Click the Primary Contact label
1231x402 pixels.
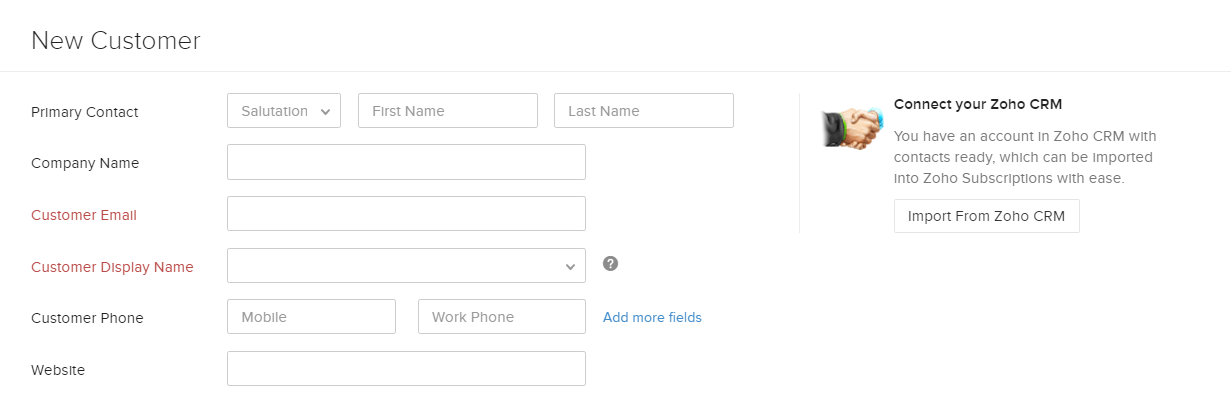point(85,112)
